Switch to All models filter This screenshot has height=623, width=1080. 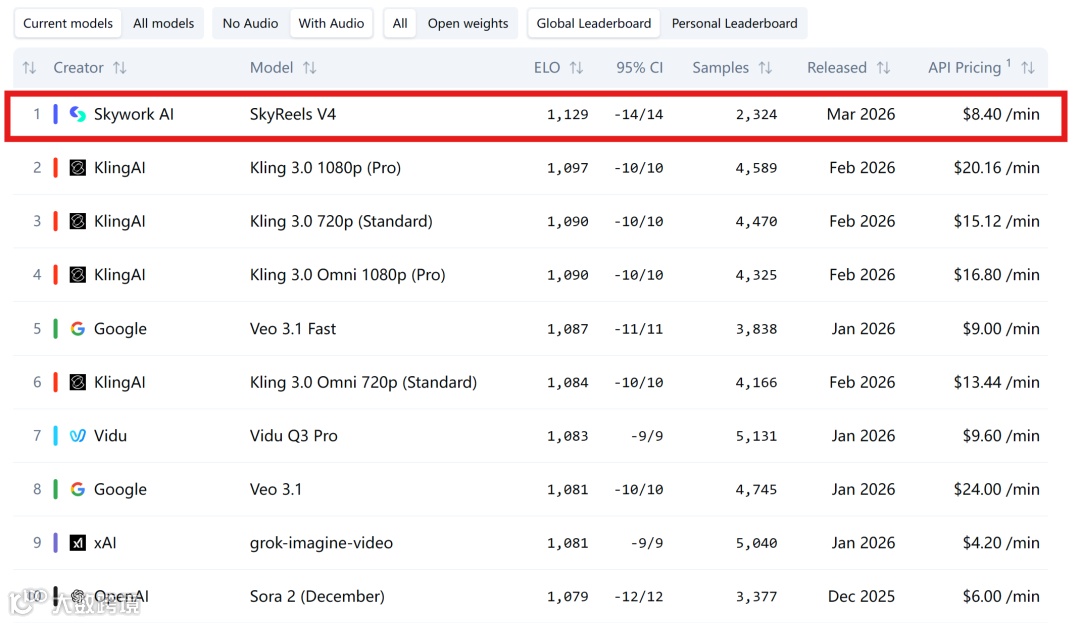(163, 23)
